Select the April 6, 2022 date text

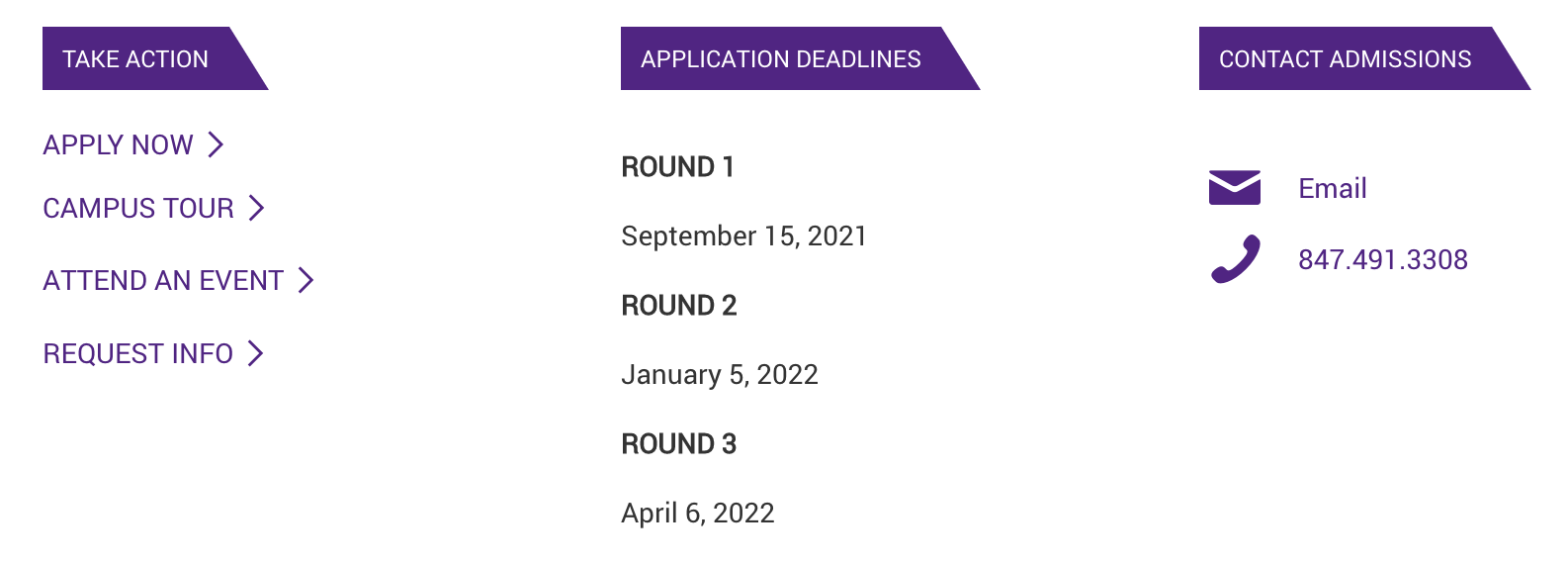698,513
